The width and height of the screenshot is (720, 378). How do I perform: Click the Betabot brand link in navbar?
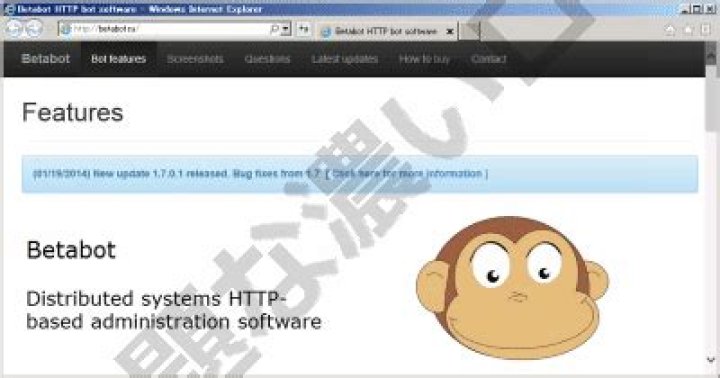click(45, 59)
